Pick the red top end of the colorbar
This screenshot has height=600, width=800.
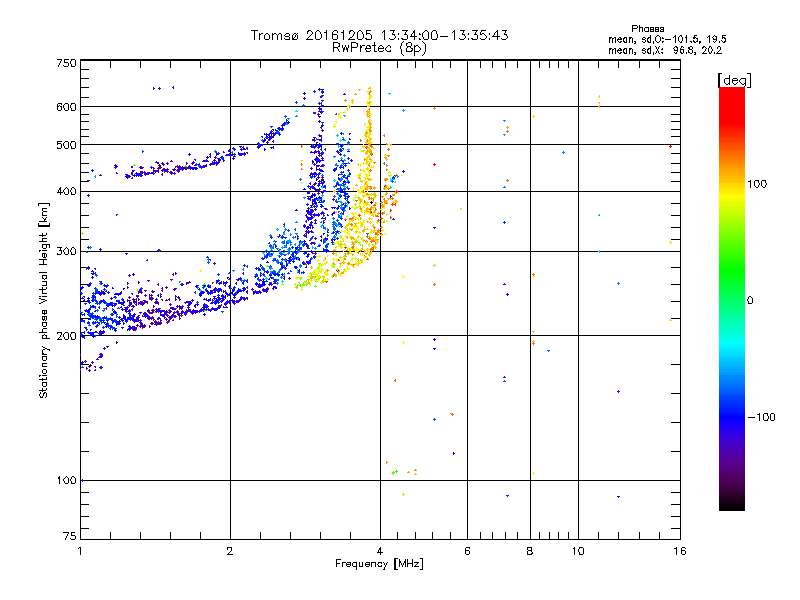coord(731,92)
